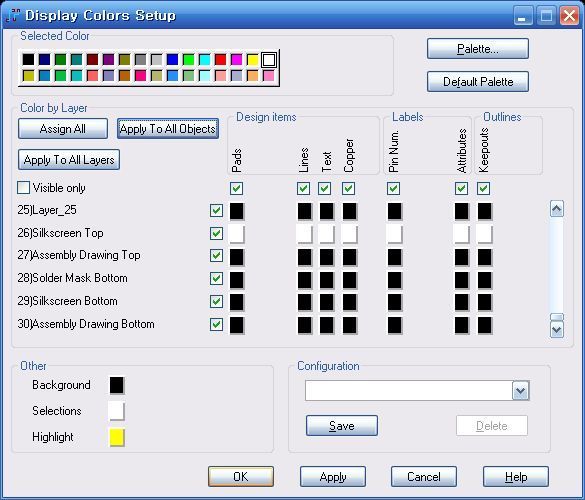Viewport: 585px width, 500px height.
Task: Toggle the Pads column checkbox
Action: (x=237, y=188)
